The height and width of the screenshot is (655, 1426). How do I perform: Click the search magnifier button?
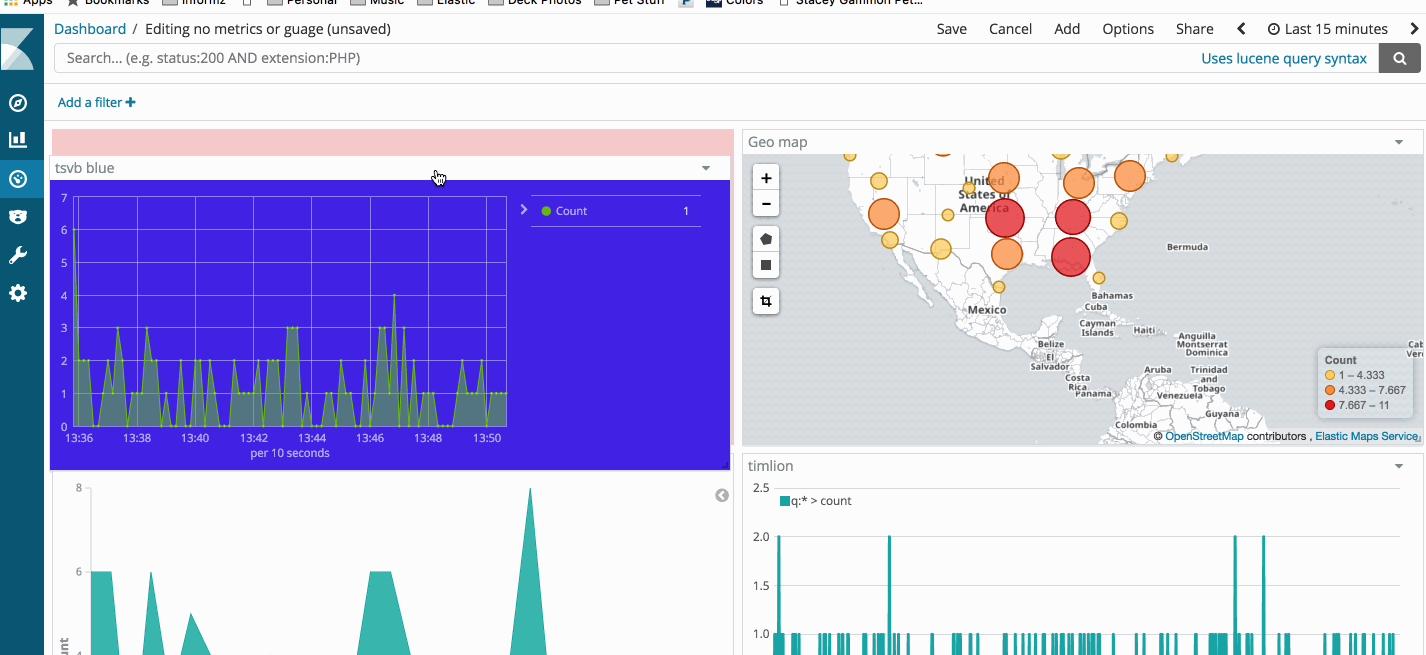click(x=1399, y=58)
